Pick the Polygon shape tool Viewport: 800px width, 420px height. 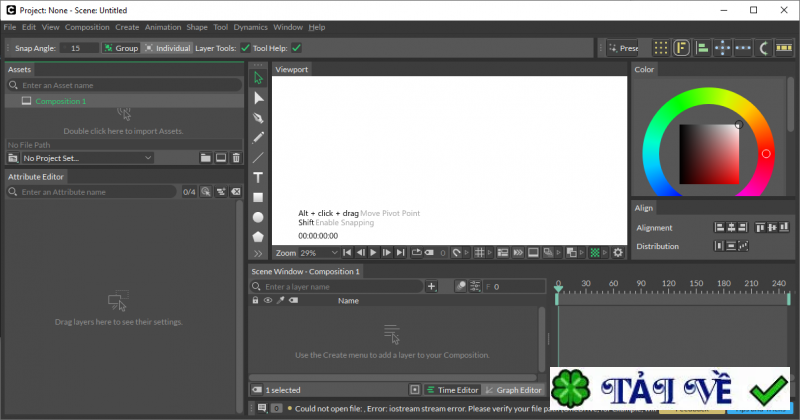tap(258, 237)
